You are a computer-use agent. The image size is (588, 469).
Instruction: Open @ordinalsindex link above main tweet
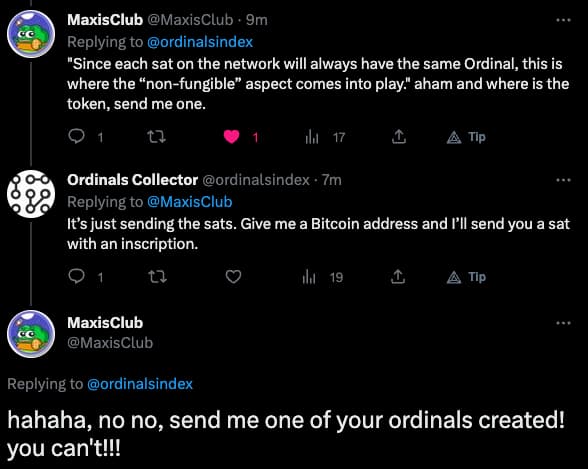pos(140,384)
